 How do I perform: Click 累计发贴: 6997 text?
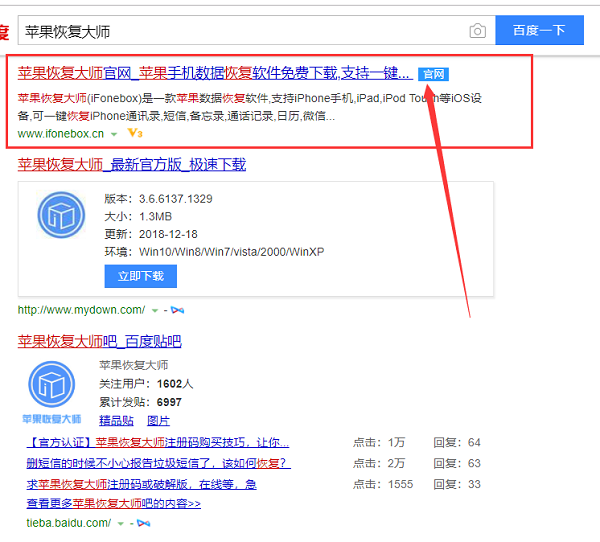(140, 402)
